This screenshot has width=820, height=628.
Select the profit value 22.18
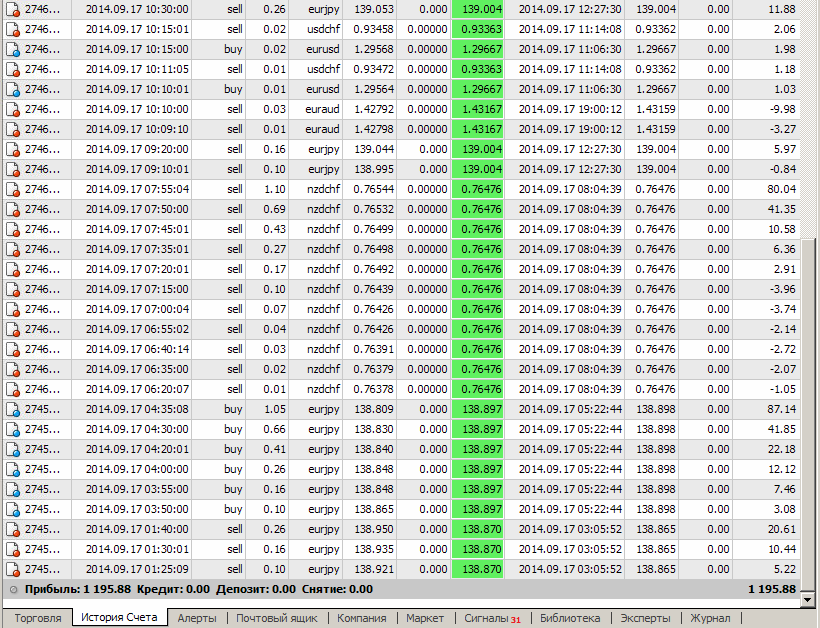(x=781, y=450)
